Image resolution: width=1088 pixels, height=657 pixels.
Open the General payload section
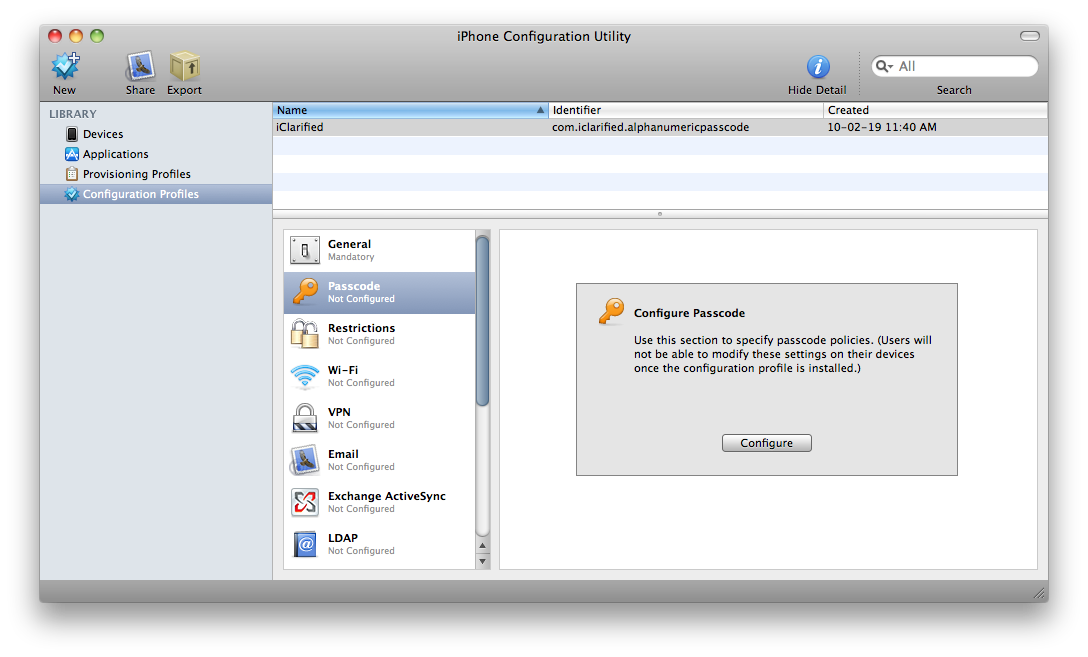(380, 250)
